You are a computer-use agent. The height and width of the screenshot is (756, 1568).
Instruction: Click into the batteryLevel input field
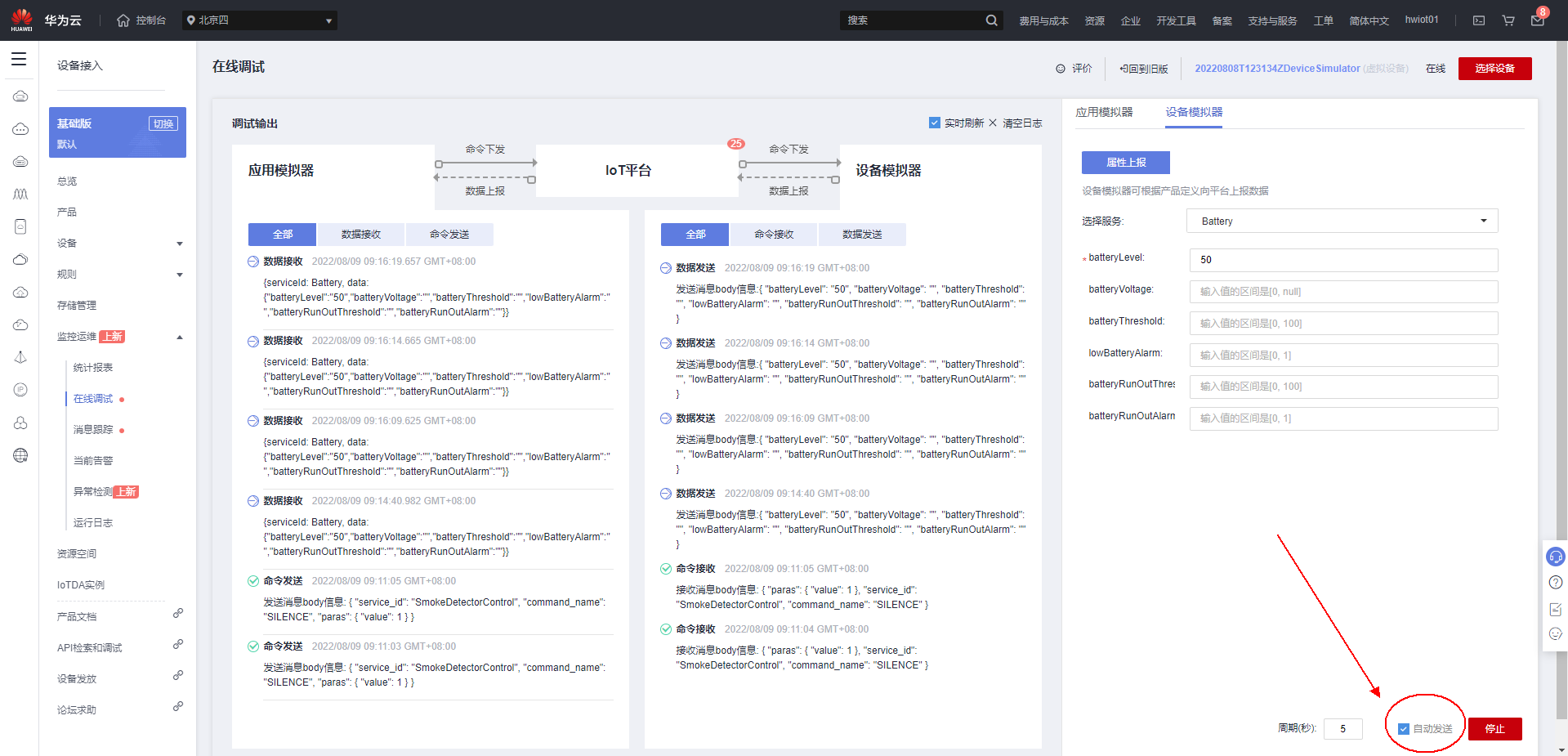click(x=1343, y=260)
